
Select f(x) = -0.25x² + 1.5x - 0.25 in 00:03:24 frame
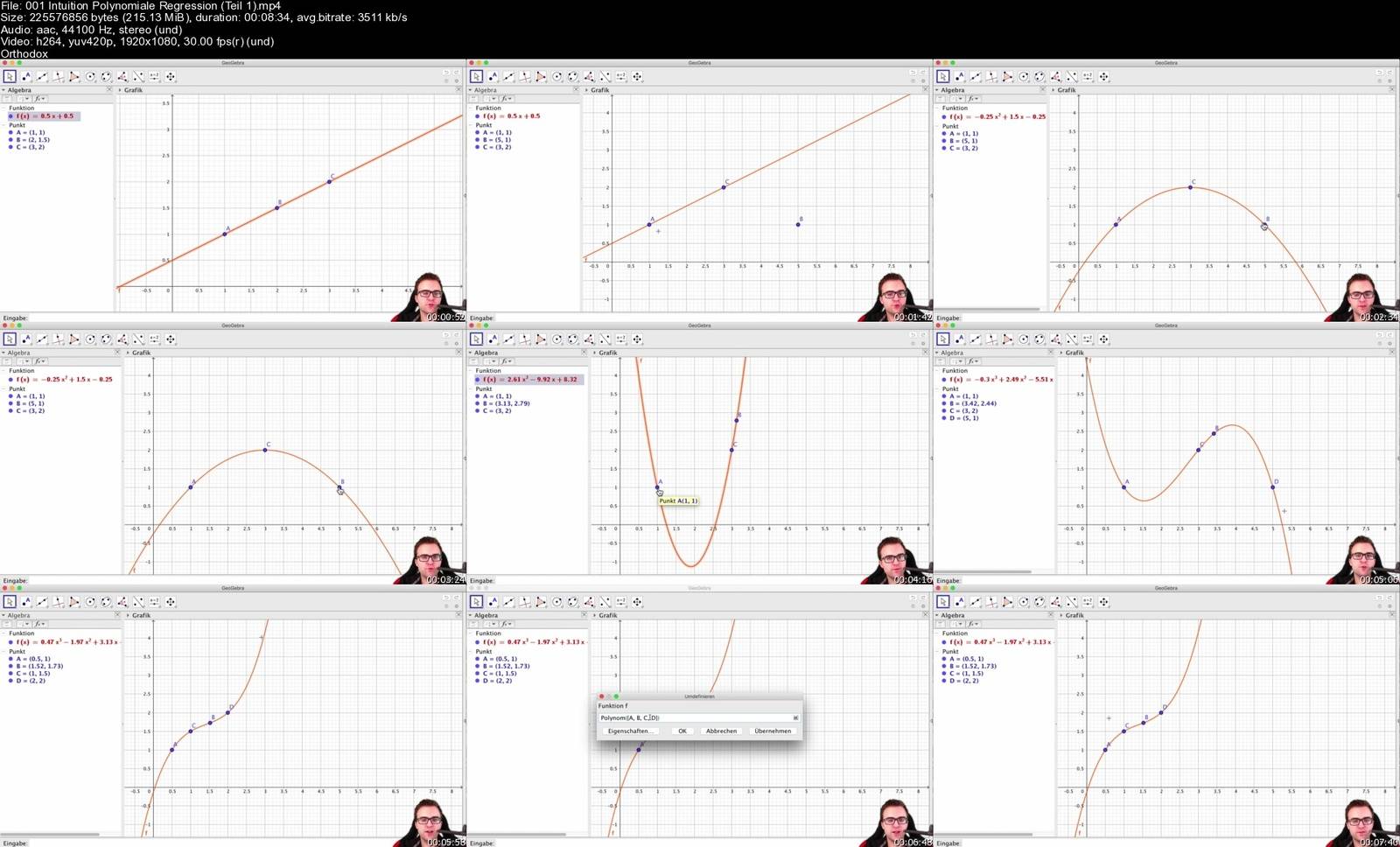pyautogui.click(x=64, y=380)
